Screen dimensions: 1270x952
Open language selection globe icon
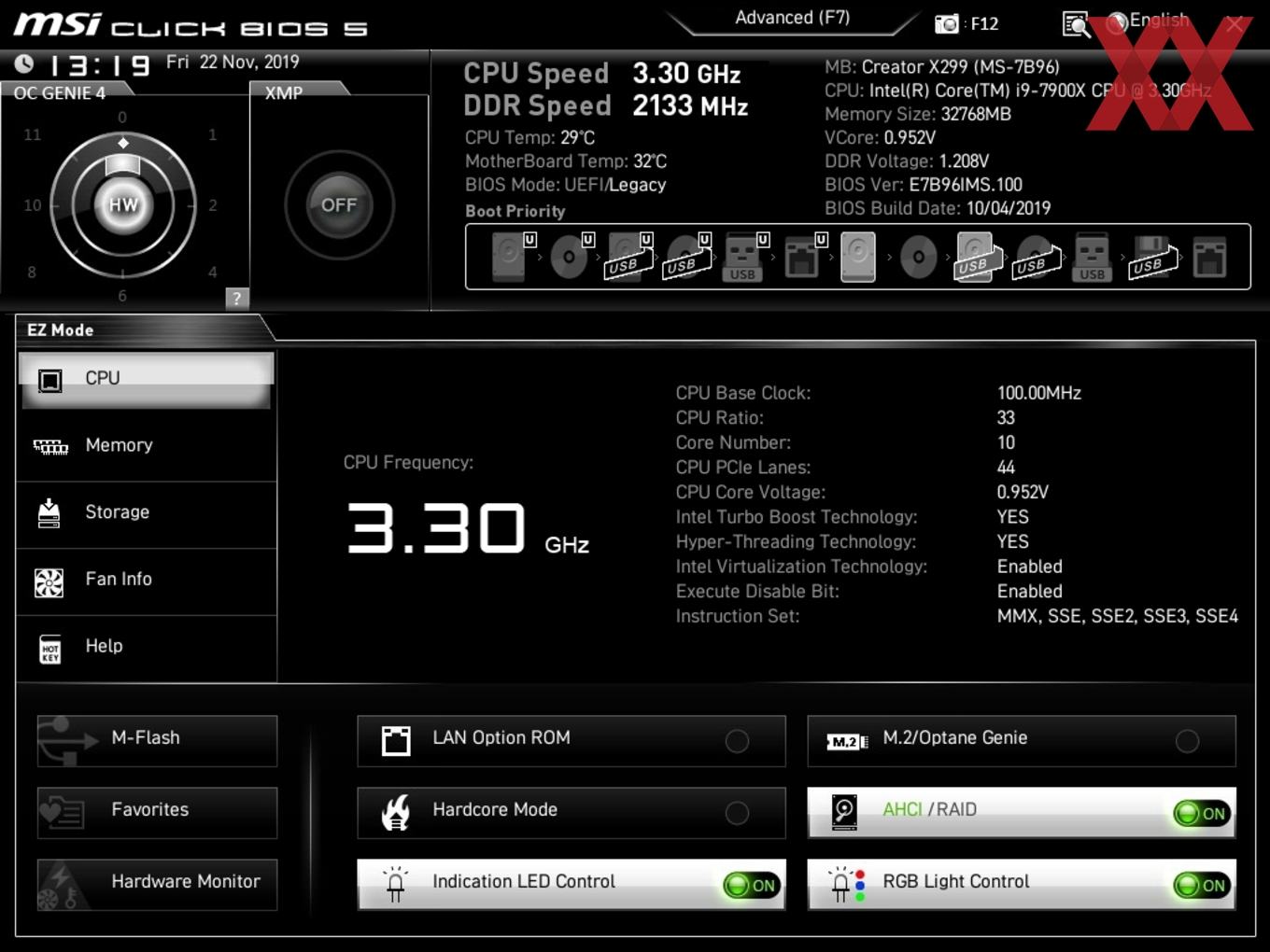coord(1117,23)
